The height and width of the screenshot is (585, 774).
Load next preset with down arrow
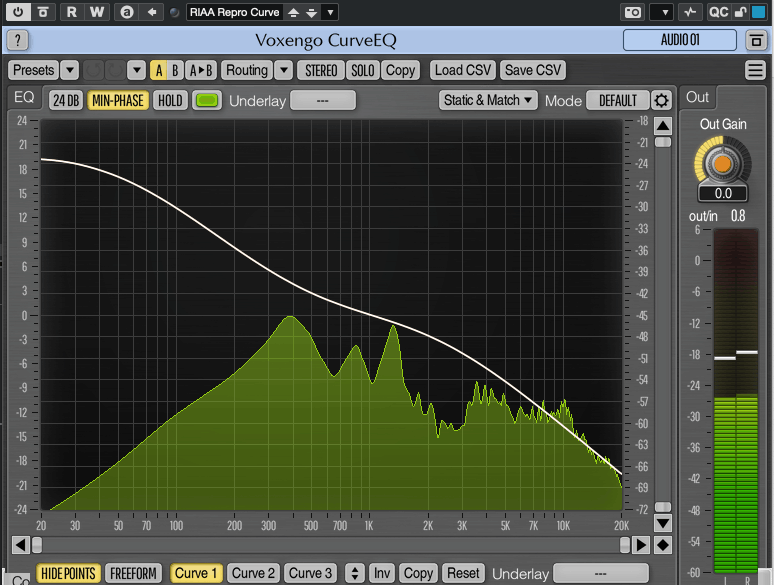pyautogui.click(x=311, y=12)
